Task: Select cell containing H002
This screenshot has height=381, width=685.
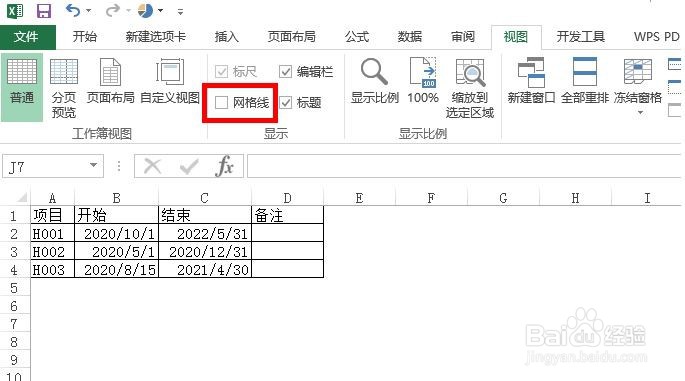Action: pos(52,252)
